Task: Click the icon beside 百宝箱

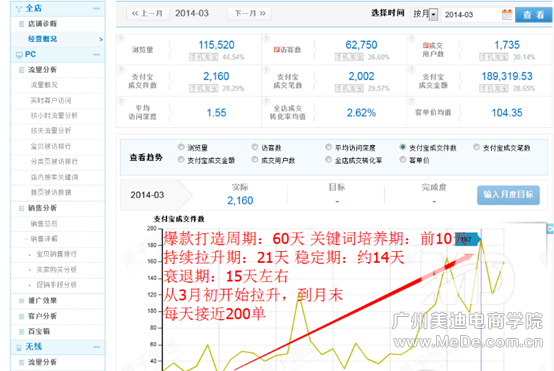Action: click(x=22, y=331)
